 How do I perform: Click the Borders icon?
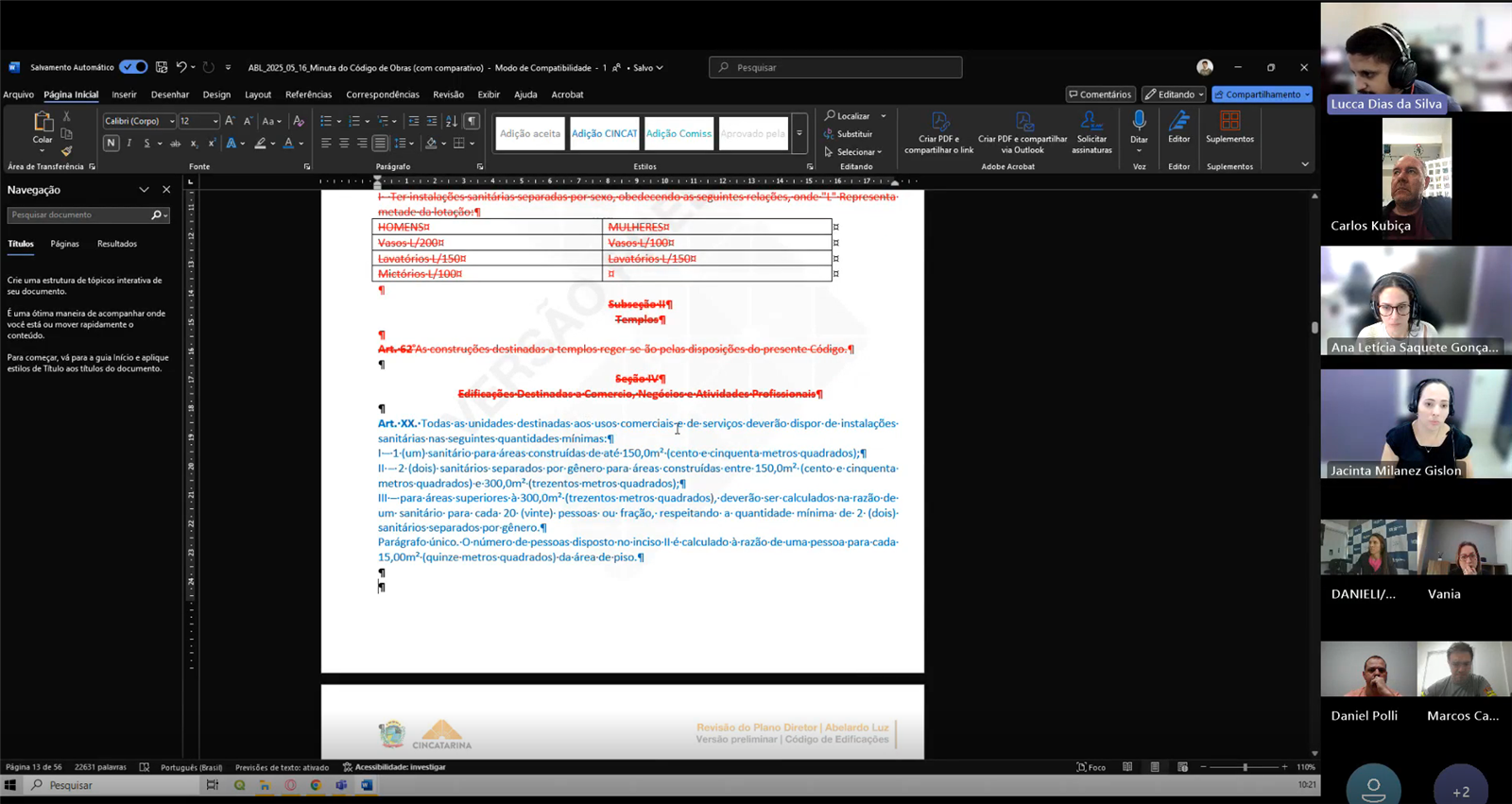[x=459, y=144]
